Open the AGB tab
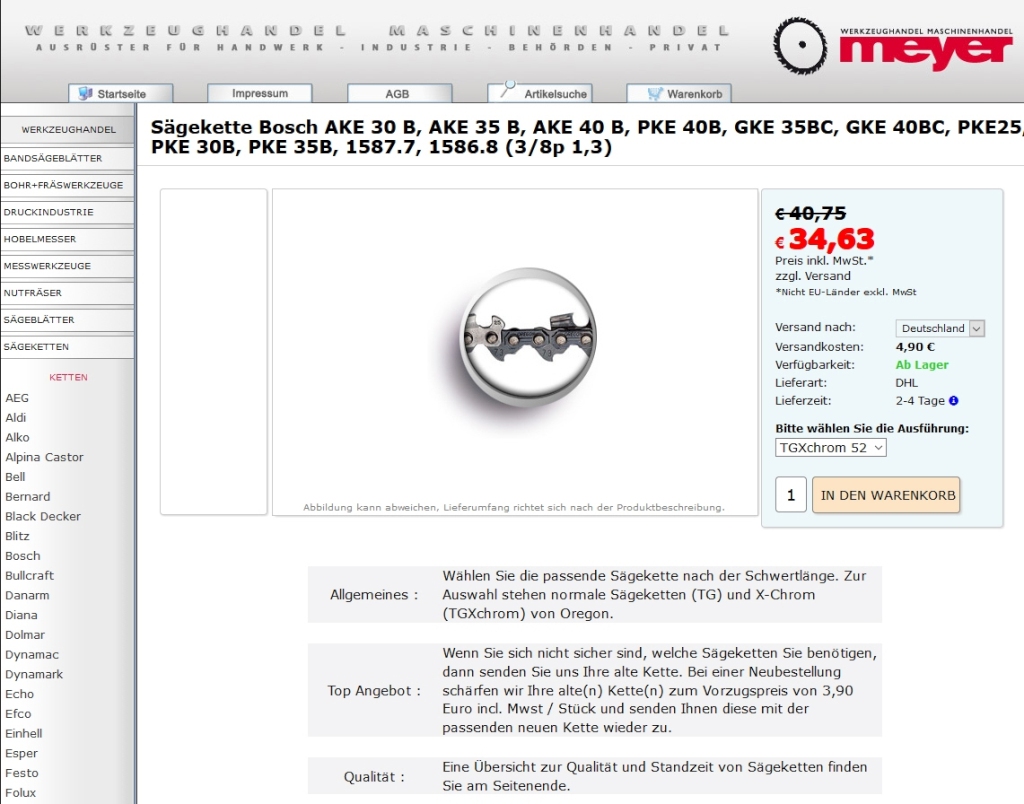The width and height of the screenshot is (1024, 804). coord(400,93)
